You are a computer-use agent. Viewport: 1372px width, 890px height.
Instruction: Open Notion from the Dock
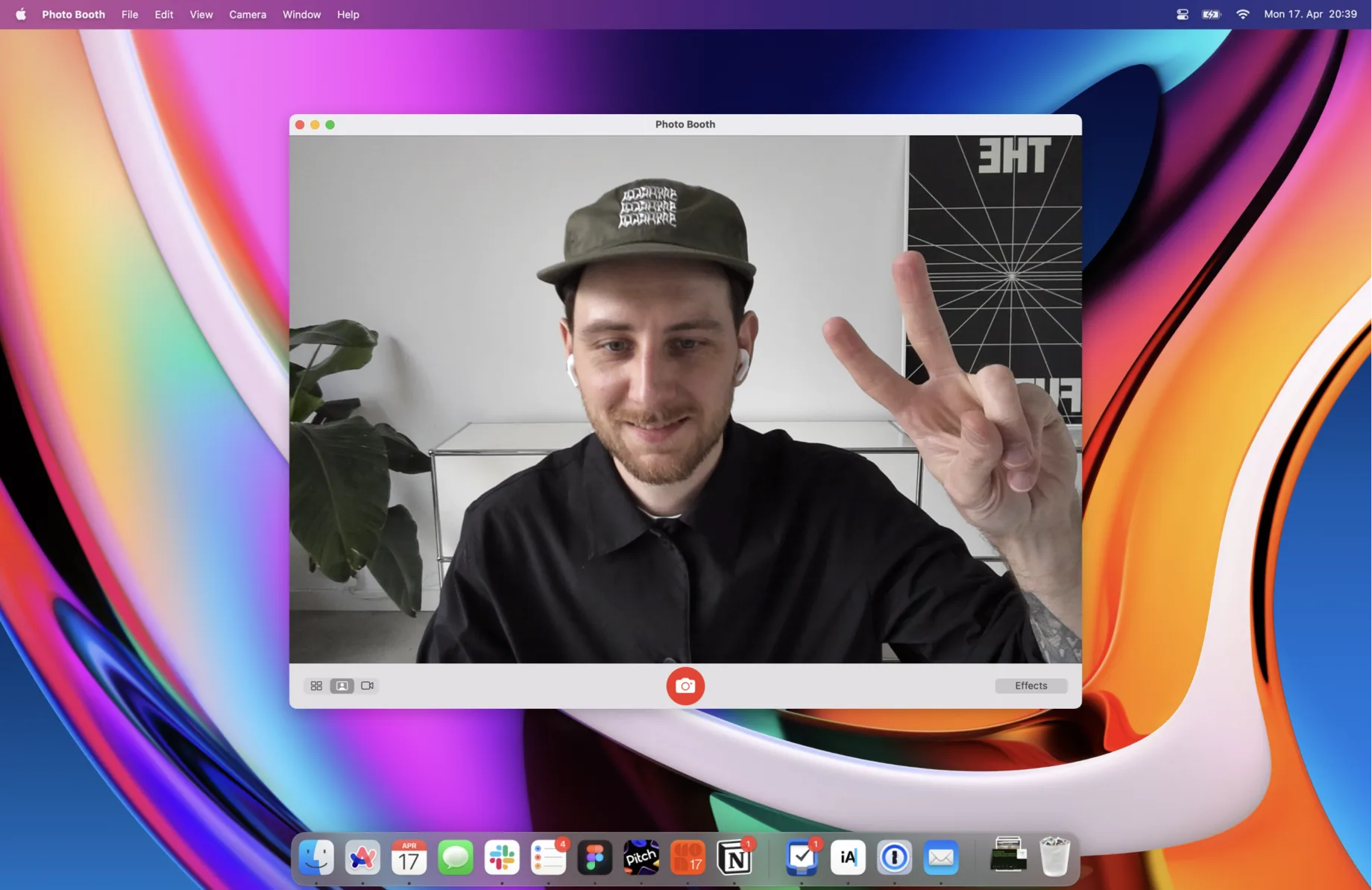coord(734,857)
